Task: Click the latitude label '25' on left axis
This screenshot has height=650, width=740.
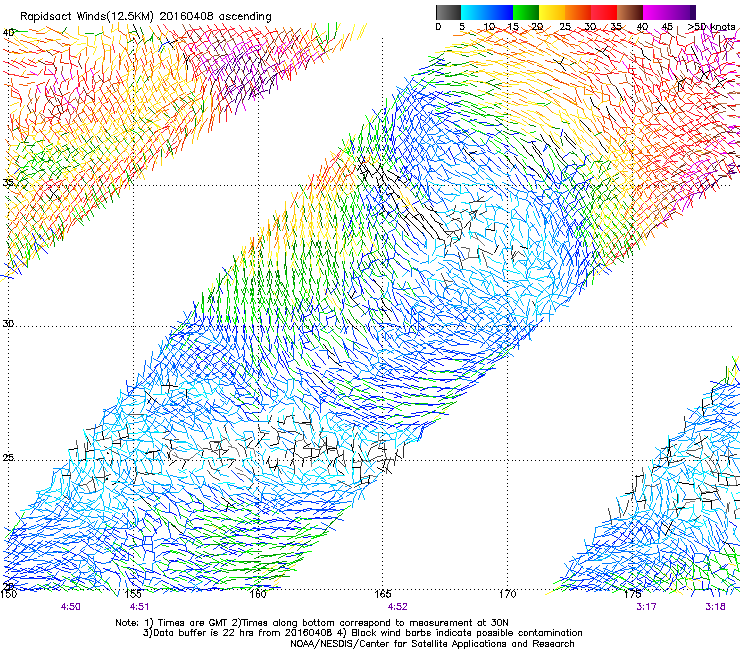Action: pos(8,458)
